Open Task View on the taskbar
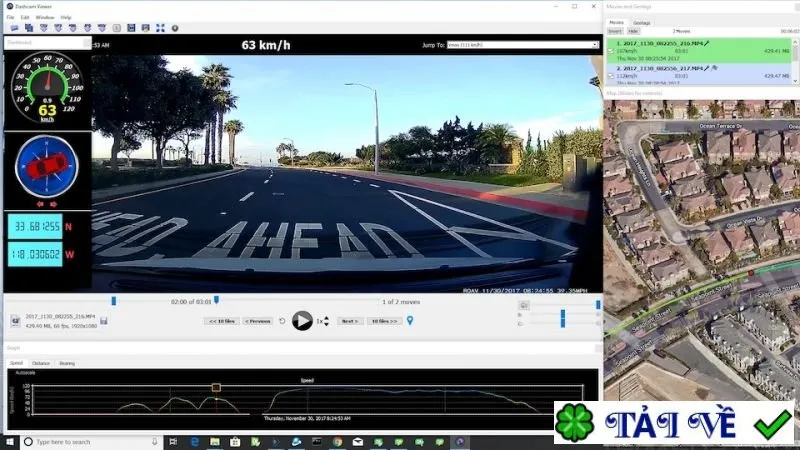Screen dimensions: 800x450 pyautogui.click(x=173, y=442)
